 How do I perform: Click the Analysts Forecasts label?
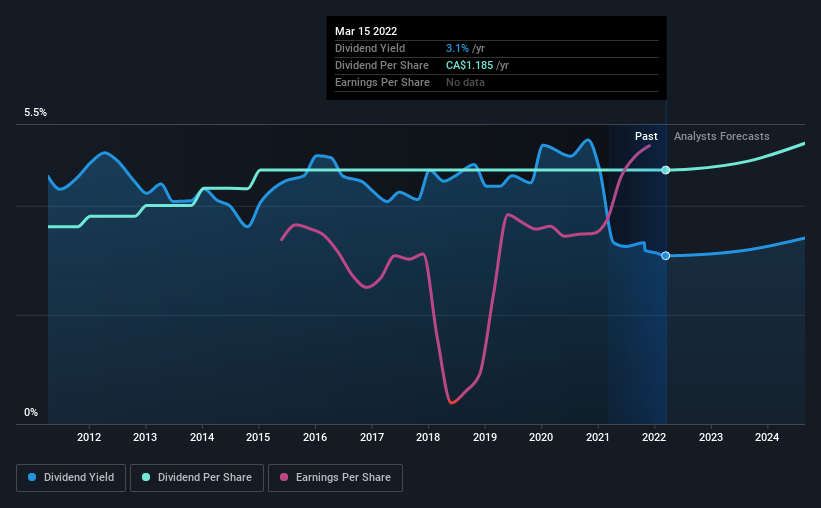[x=722, y=136]
